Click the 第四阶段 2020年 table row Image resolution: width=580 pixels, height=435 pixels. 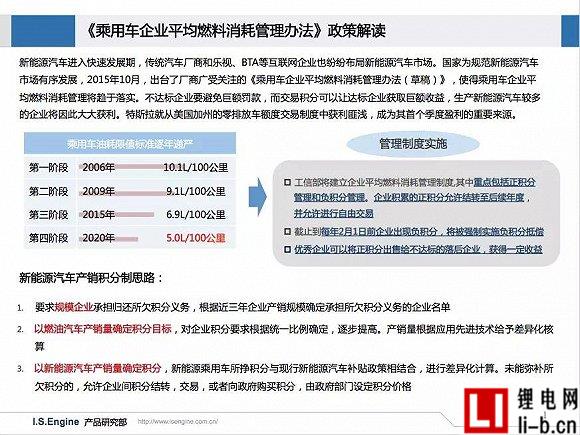click(x=130, y=238)
